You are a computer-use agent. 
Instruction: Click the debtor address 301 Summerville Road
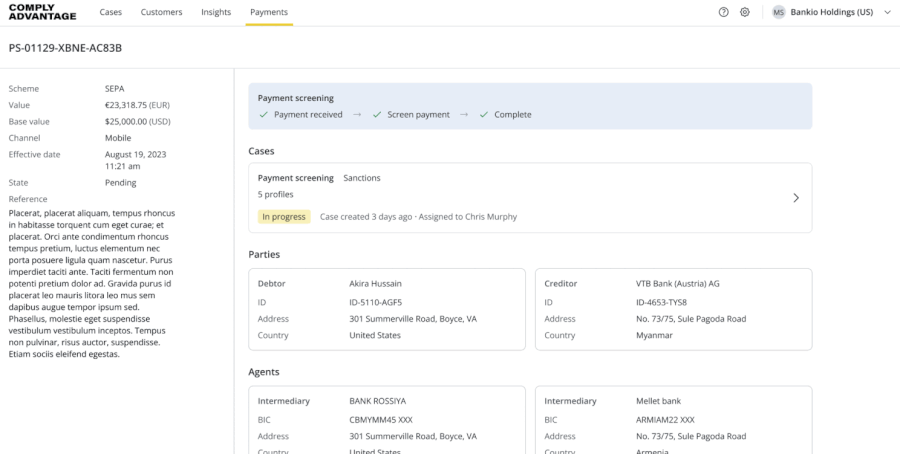tap(413, 319)
